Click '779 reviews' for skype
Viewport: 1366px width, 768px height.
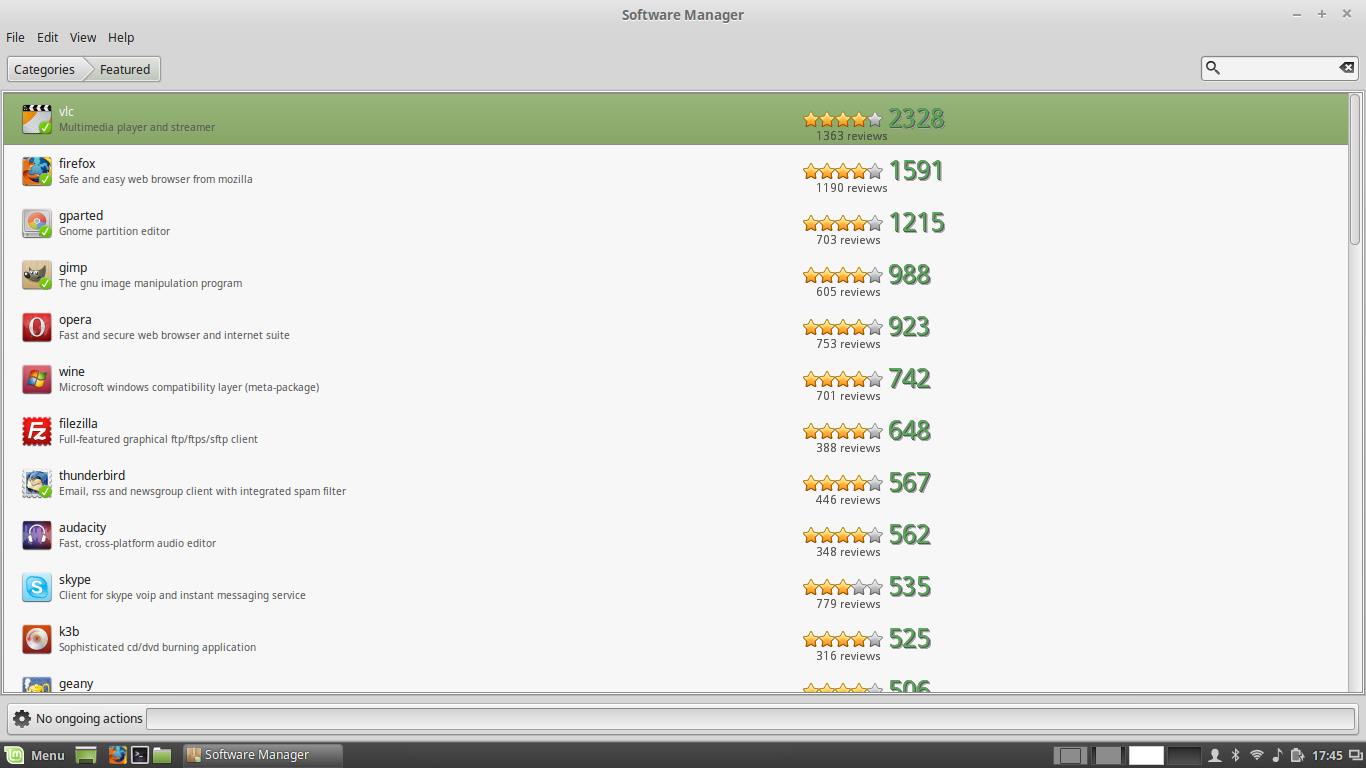tap(848, 604)
